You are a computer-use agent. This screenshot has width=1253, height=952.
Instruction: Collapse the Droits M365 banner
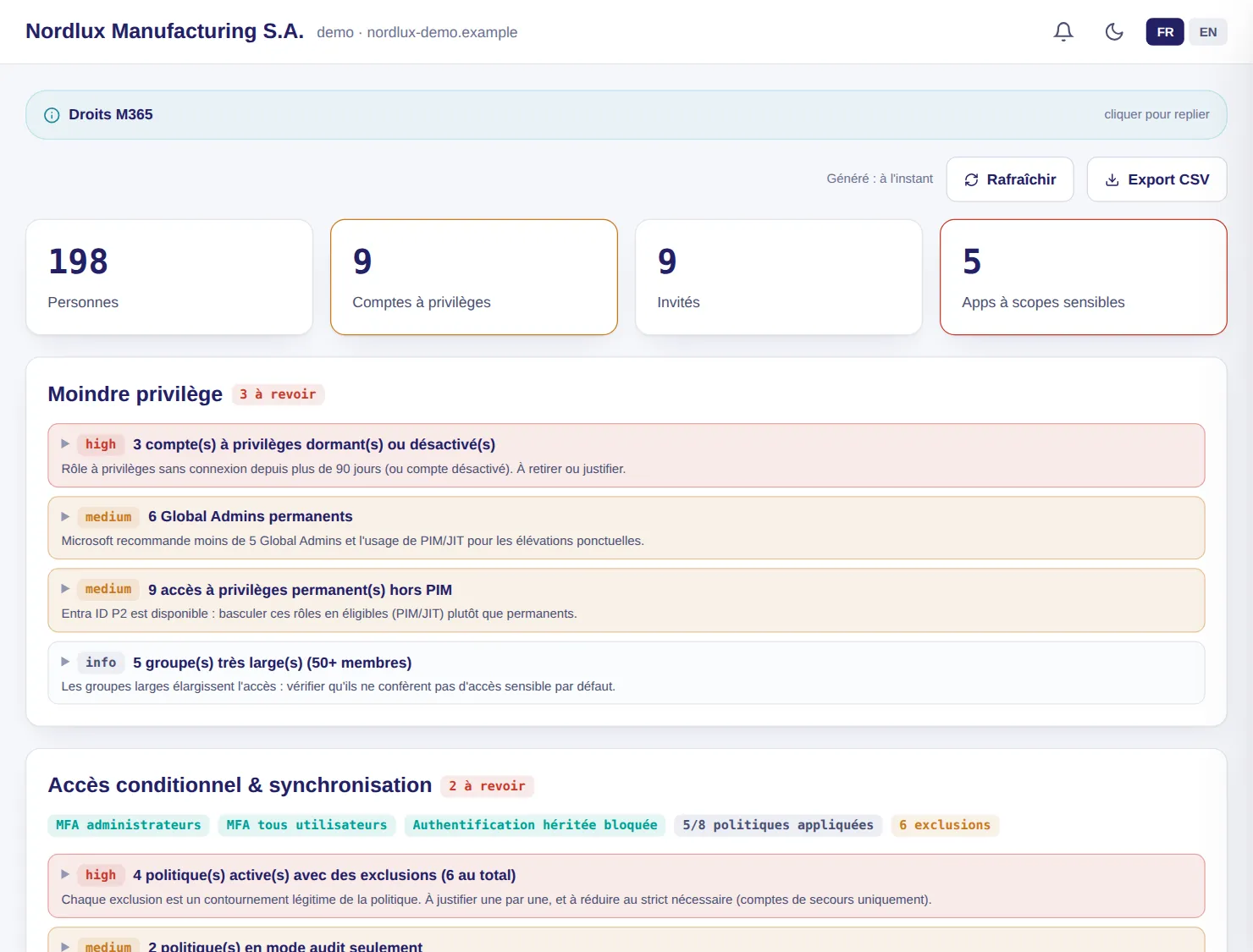(626, 115)
